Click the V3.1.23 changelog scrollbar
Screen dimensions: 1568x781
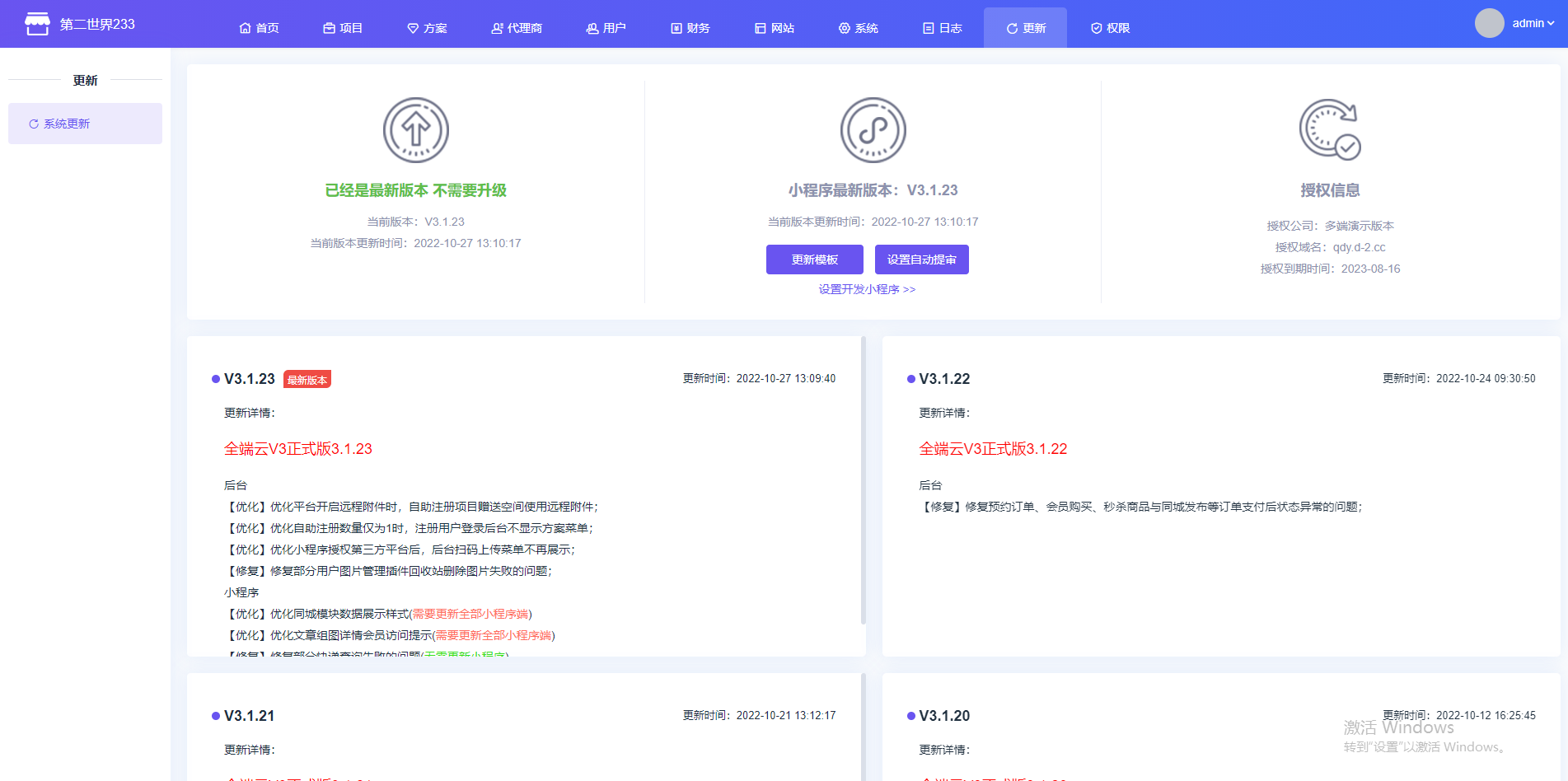[864, 480]
